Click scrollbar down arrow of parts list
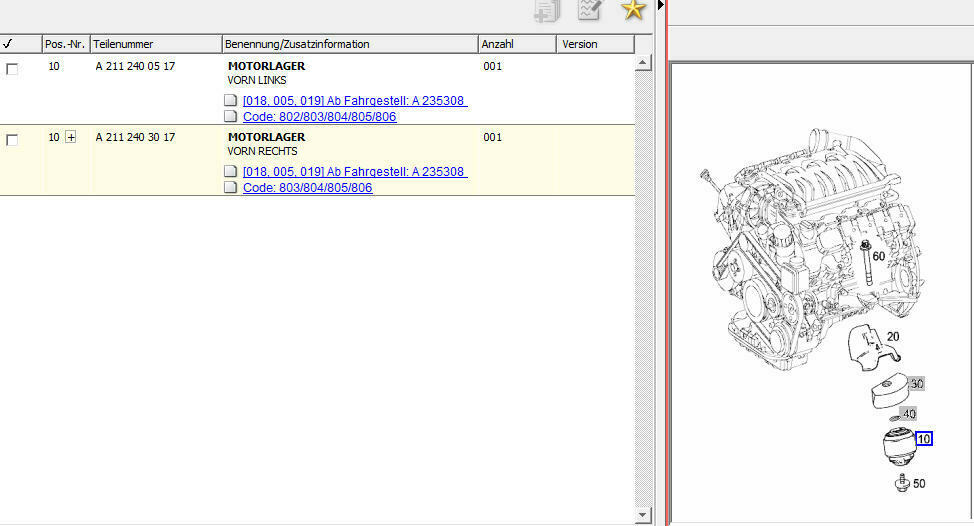 click(643, 515)
